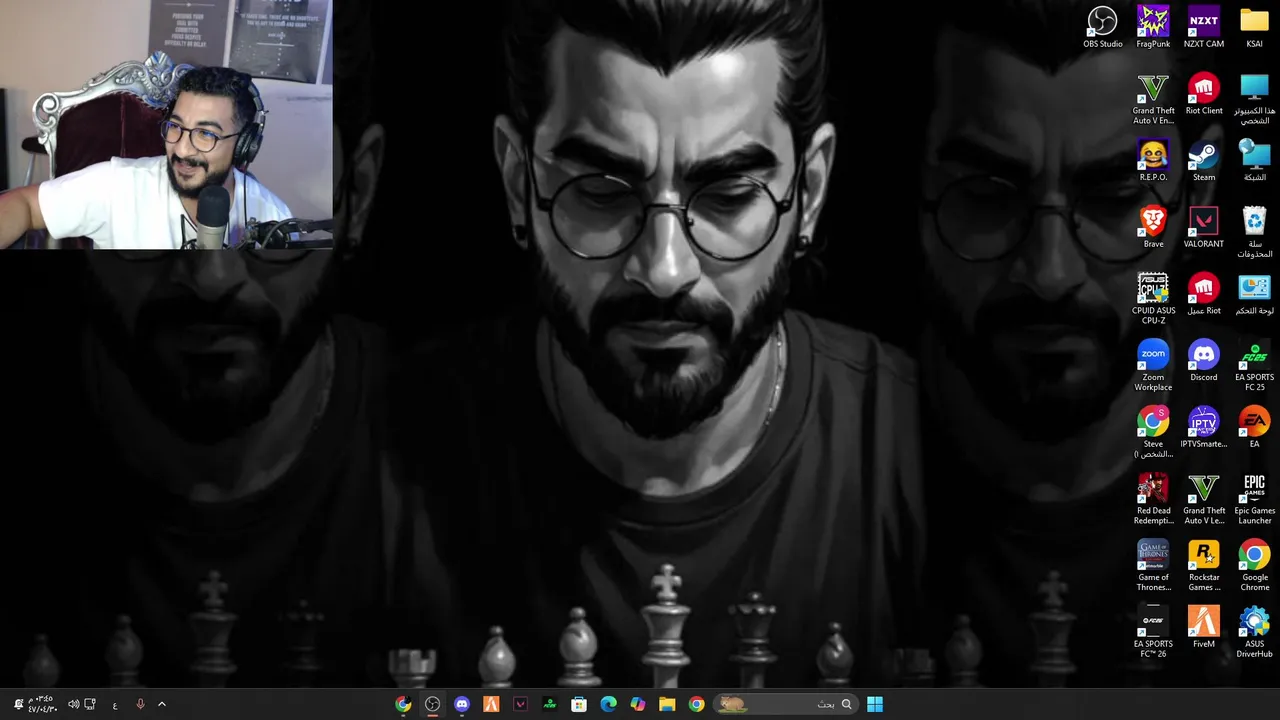
Task: Select the Red Dead Redempti... shortcut
Action: click(x=1153, y=499)
